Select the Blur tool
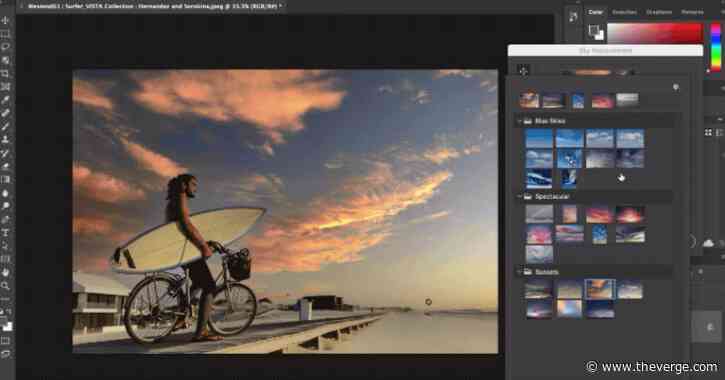This screenshot has height=380, width=725. coord(6,193)
